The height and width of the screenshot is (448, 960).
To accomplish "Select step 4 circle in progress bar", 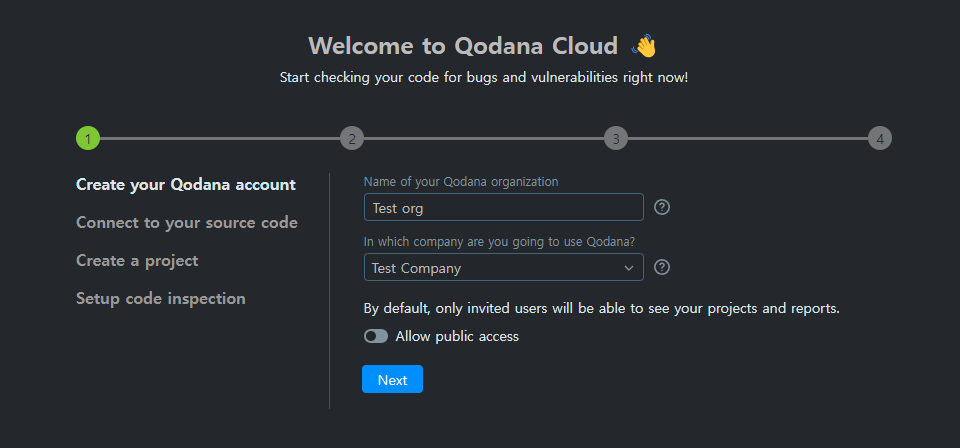I will point(880,139).
